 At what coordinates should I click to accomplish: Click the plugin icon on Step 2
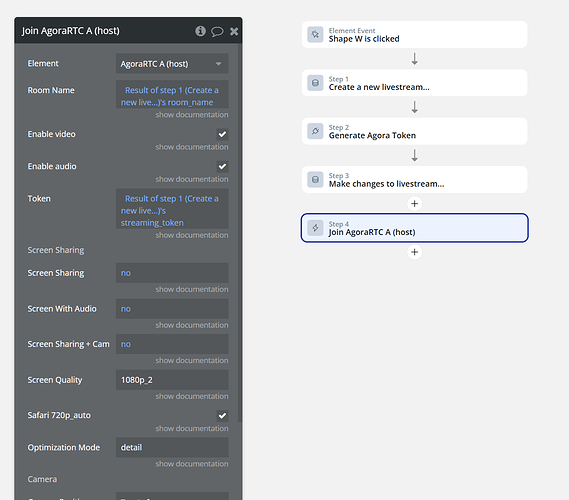click(315, 131)
